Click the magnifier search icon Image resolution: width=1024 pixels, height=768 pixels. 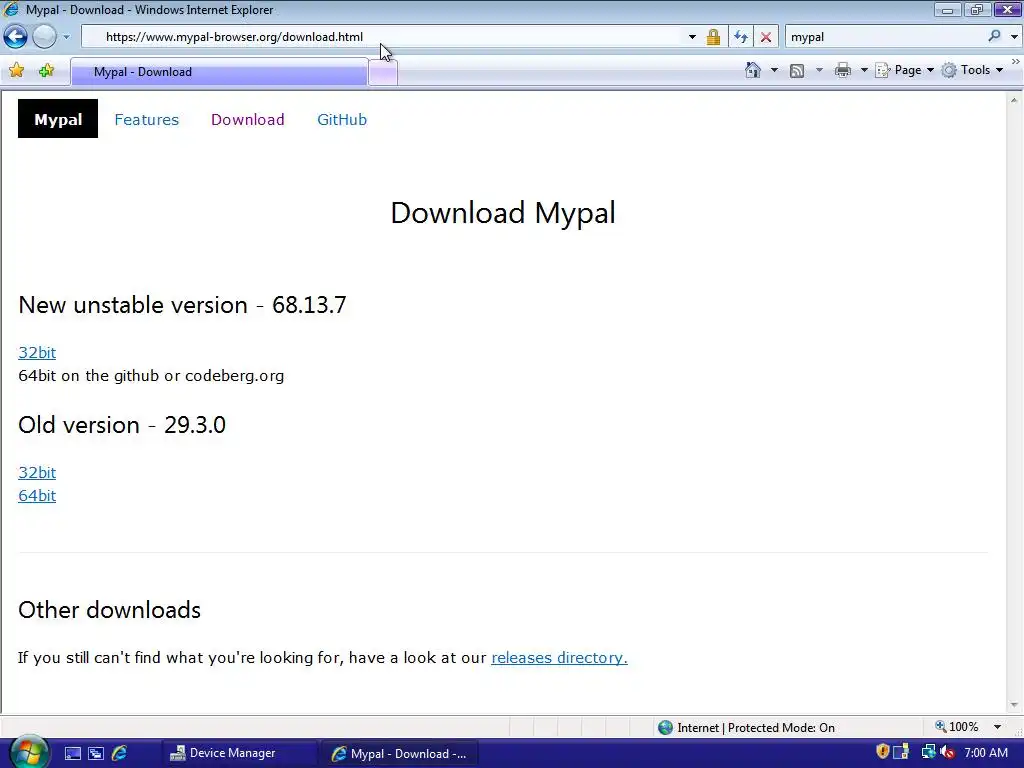[x=994, y=37]
